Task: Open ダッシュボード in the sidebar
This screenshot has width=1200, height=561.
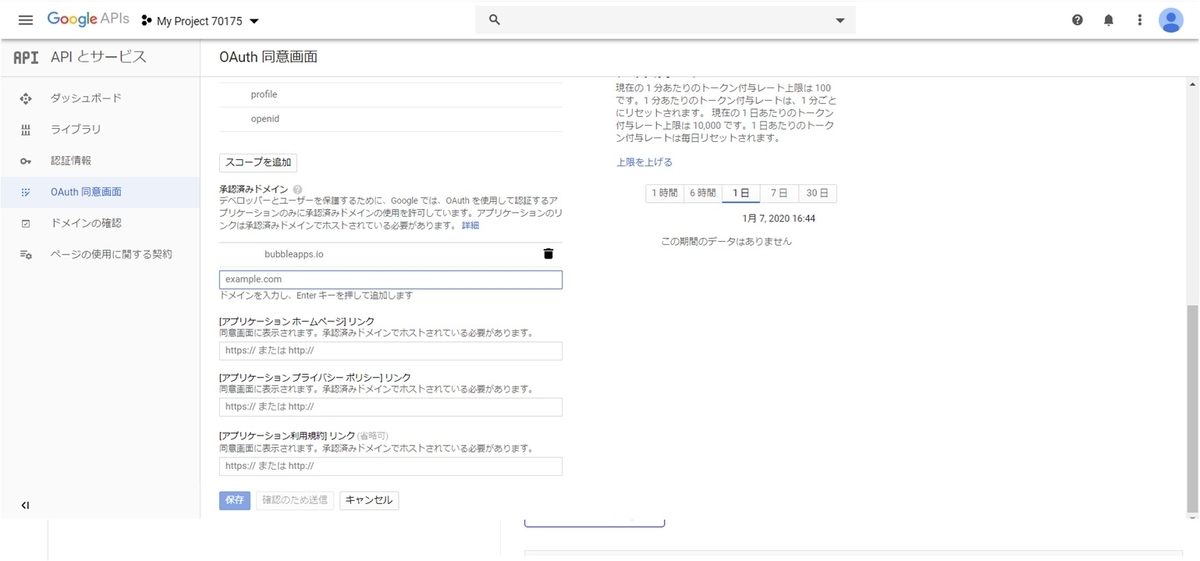Action: click(100, 98)
